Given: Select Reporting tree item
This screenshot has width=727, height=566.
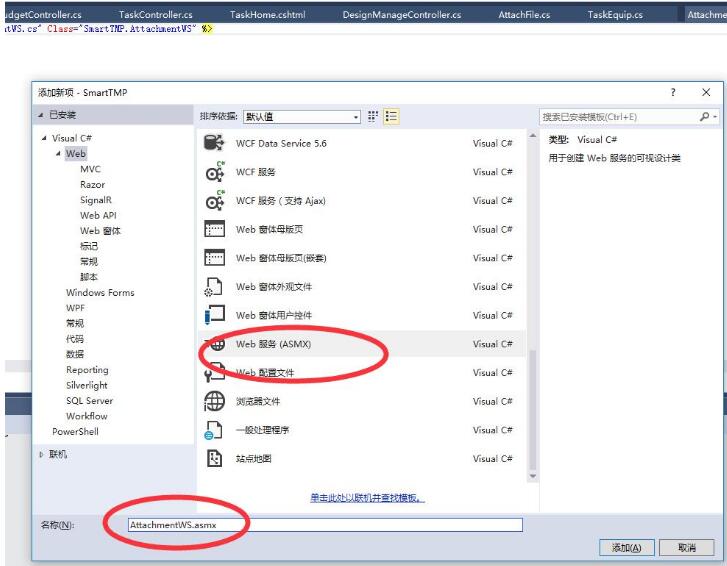Looking at the screenshot, I should click(87, 370).
